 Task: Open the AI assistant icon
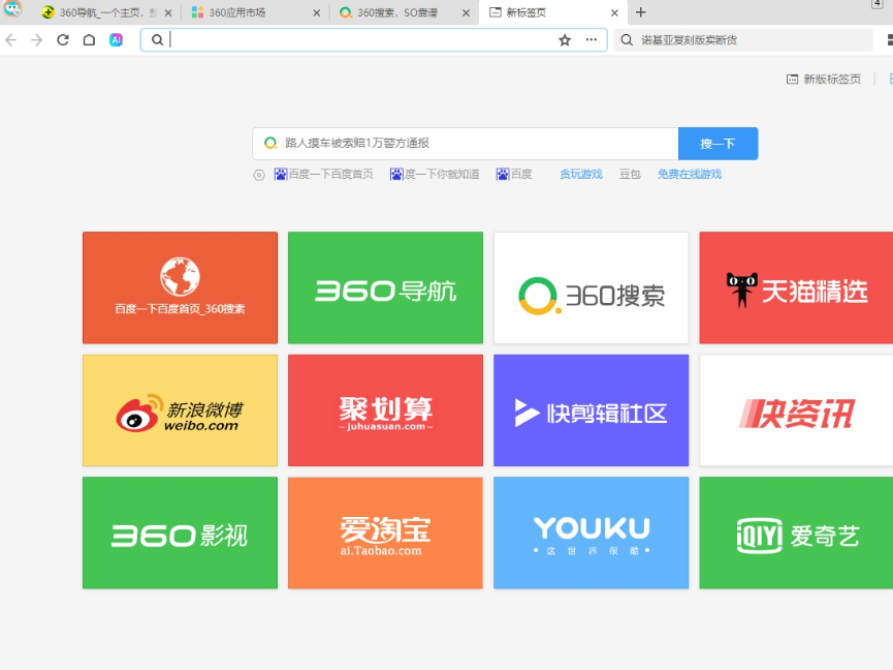point(116,40)
